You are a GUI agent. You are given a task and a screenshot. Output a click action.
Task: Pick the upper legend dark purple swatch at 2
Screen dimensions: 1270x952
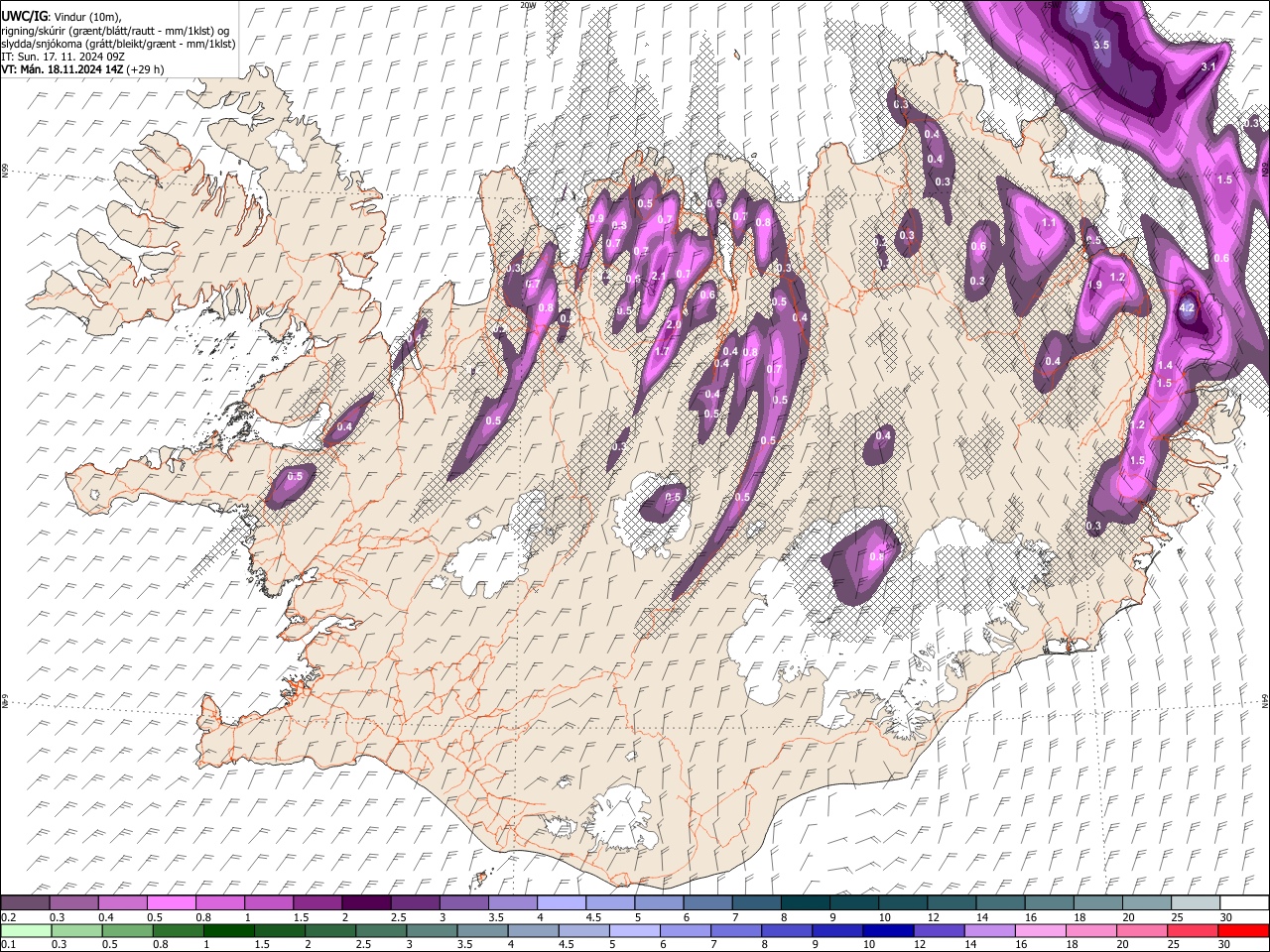pos(365,903)
